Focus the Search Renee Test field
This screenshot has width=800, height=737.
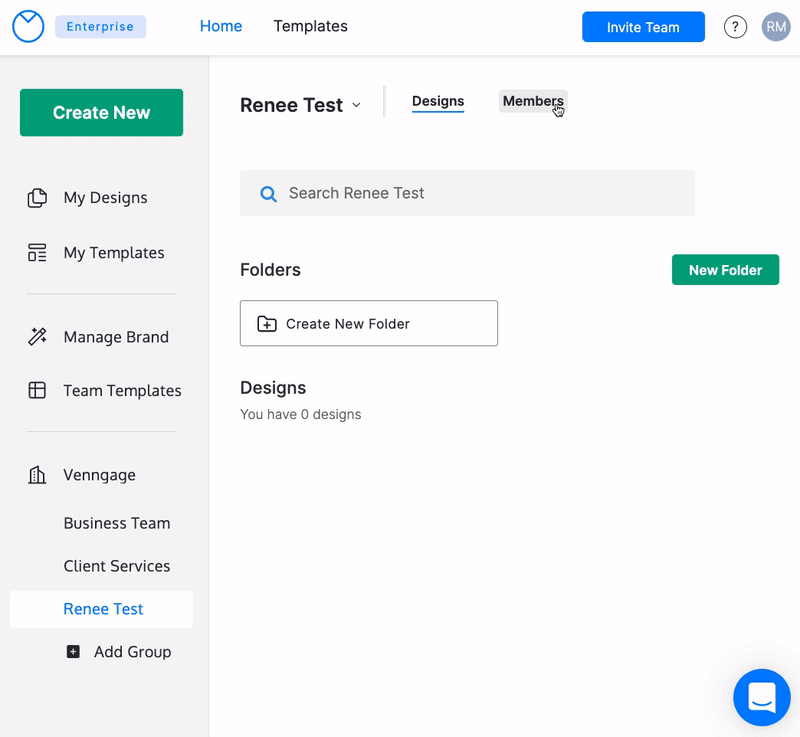(467, 193)
